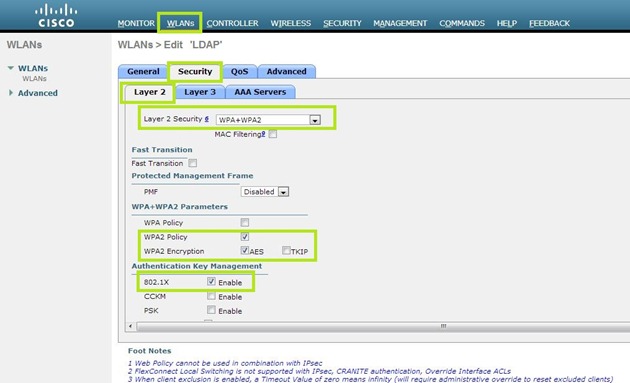The image size is (630, 383).
Task: Click the Layer 2 Security footnote link
Action: click(x=207, y=119)
